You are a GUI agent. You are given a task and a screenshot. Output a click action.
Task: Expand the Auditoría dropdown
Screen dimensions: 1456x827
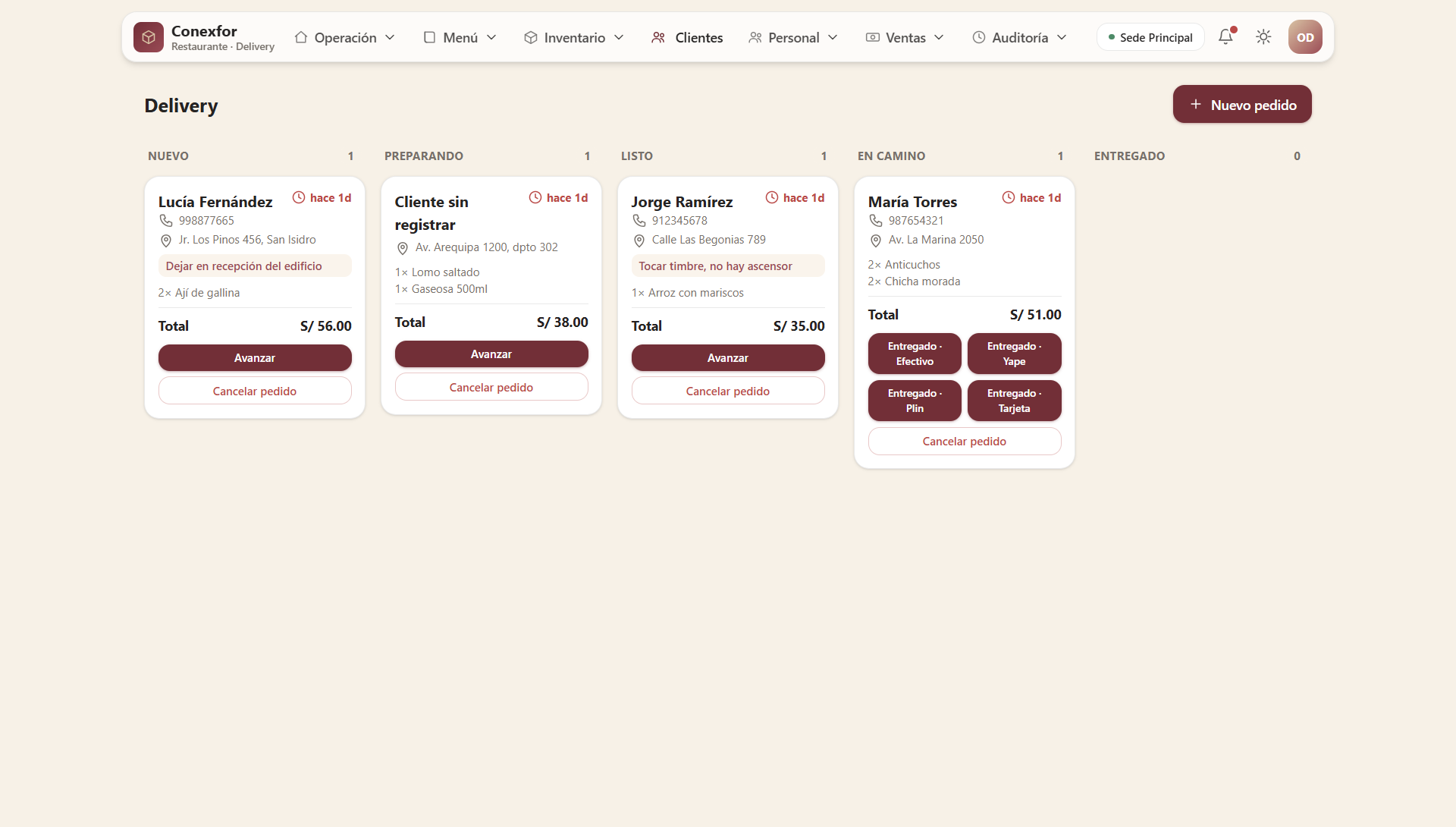pos(1020,37)
